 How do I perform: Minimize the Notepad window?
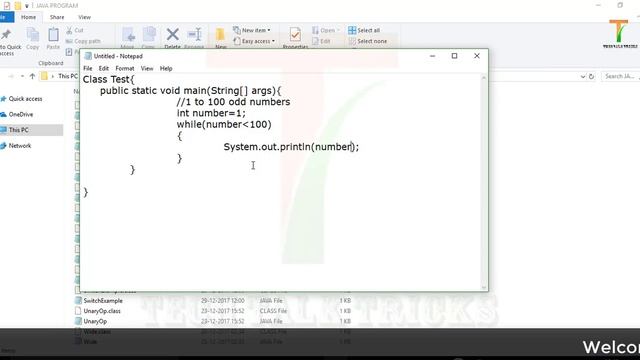point(433,56)
